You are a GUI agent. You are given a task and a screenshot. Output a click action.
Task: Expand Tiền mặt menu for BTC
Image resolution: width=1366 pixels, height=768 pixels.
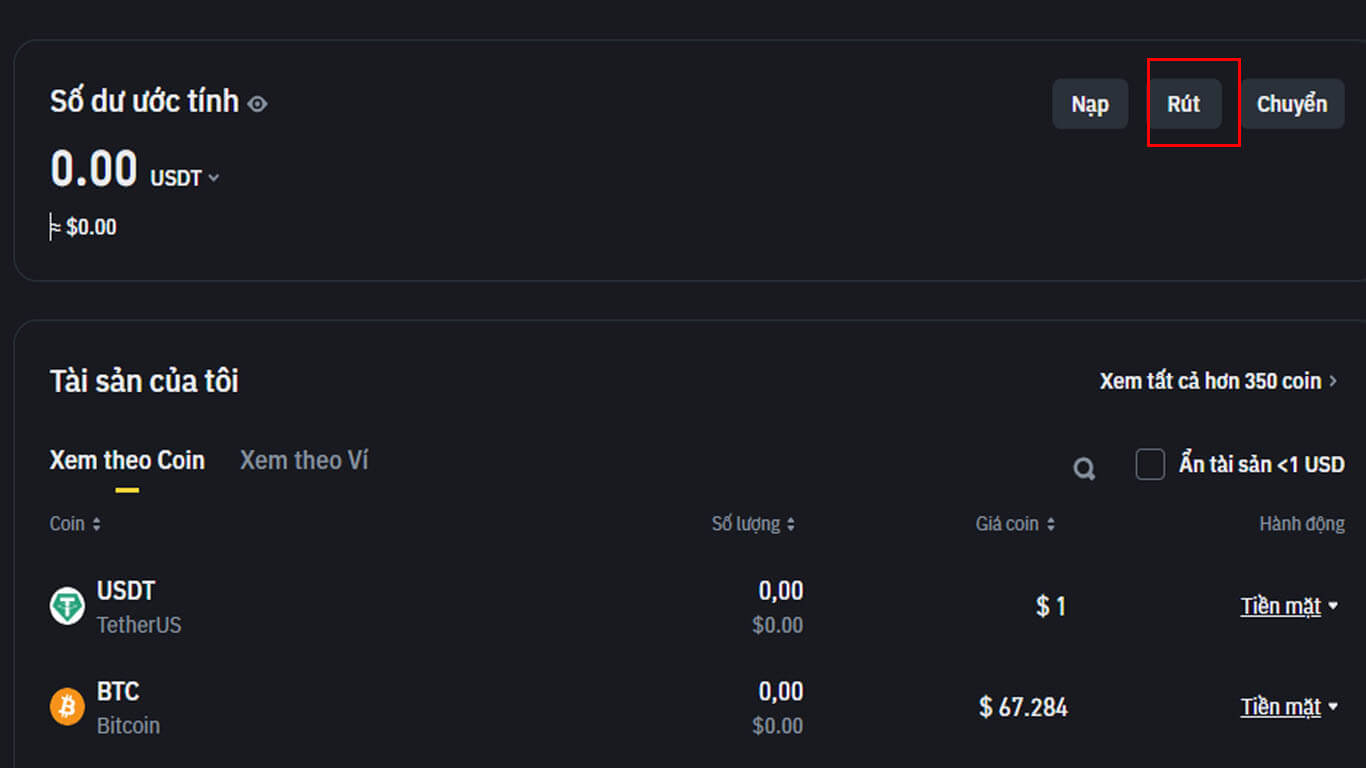(1289, 707)
